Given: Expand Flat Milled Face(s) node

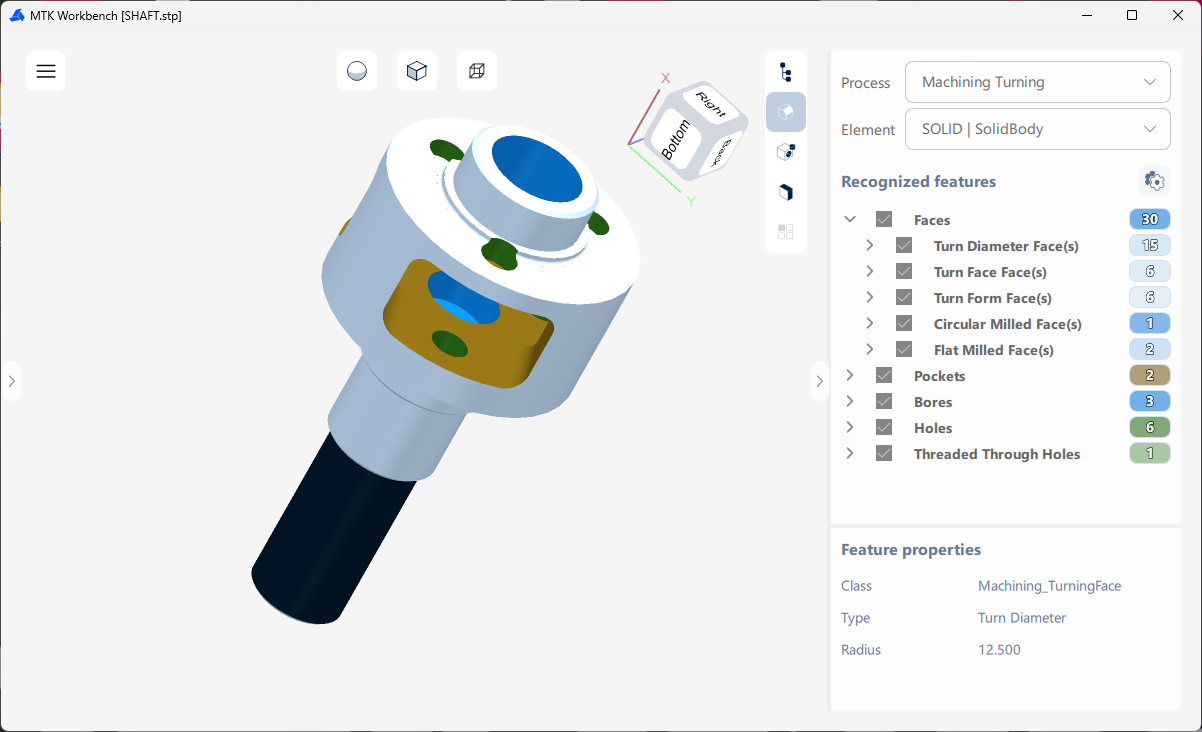Looking at the screenshot, I should 870,349.
